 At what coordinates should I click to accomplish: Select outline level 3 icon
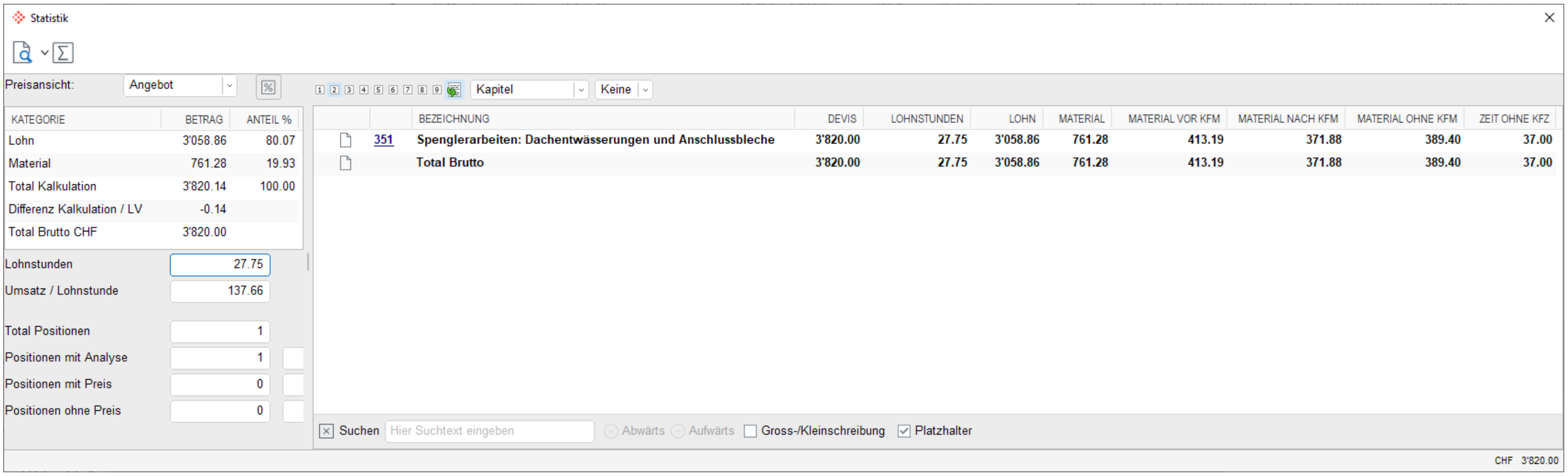[349, 90]
